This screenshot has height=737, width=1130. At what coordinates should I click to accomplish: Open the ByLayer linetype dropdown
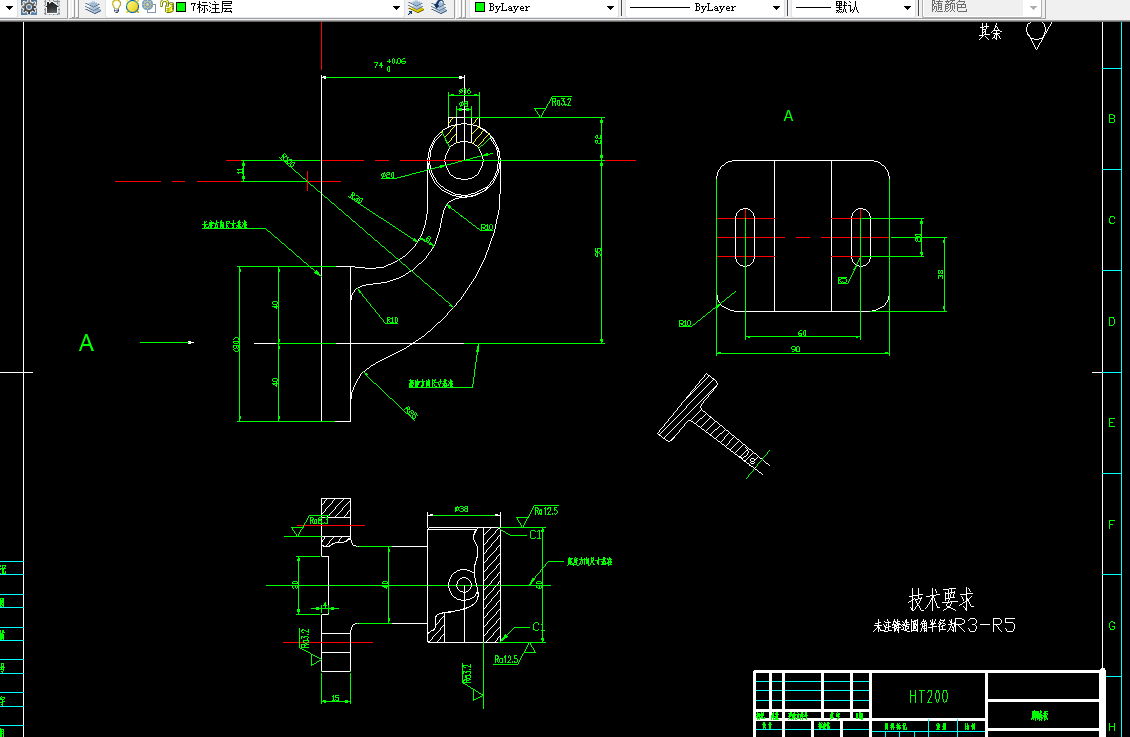pyautogui.click(x=704, y=8)
